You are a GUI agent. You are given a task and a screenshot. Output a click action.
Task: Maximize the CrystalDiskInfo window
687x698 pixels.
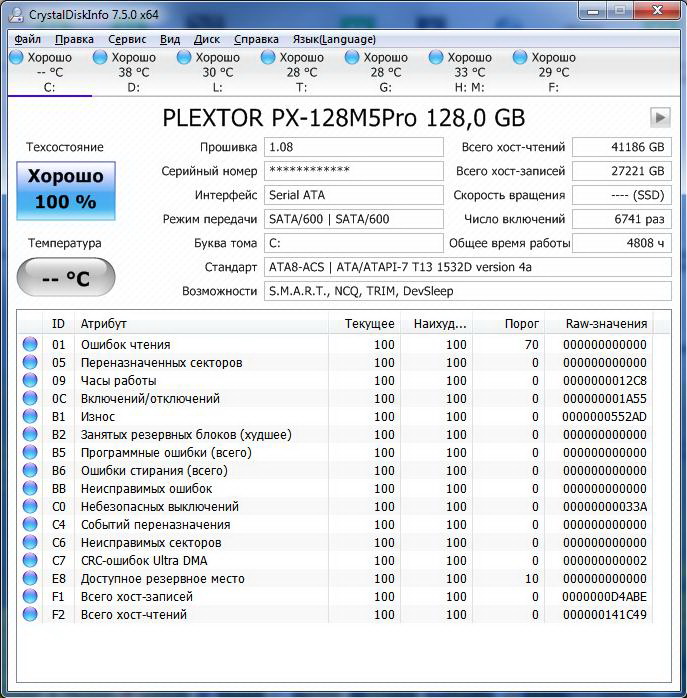click(620, 11)
